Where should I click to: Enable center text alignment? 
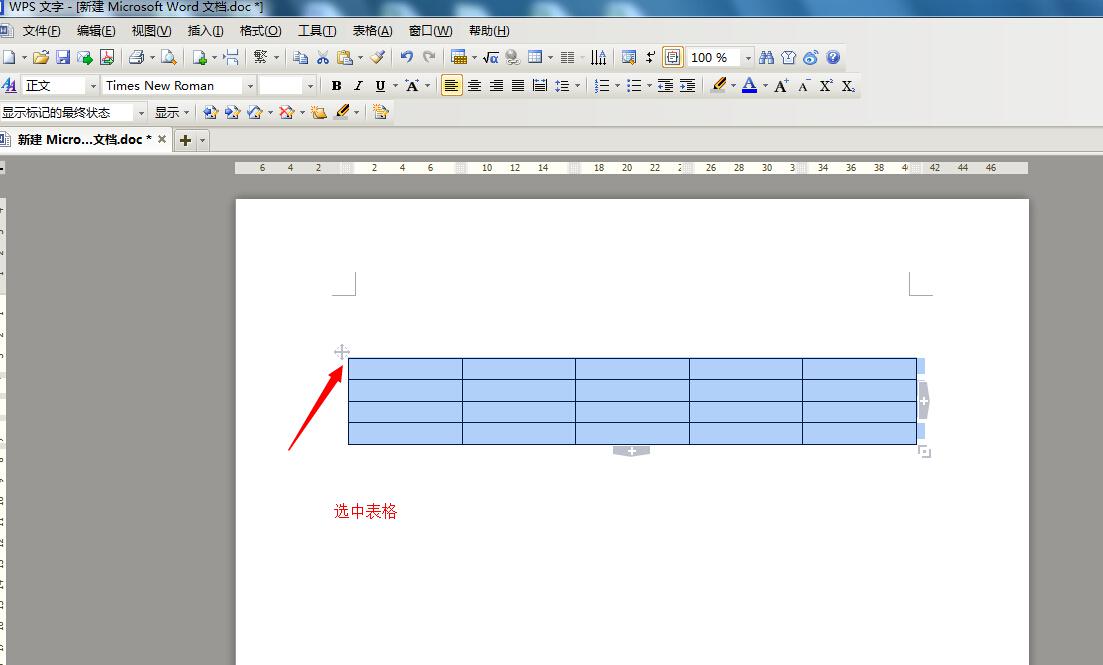(474, 86)
